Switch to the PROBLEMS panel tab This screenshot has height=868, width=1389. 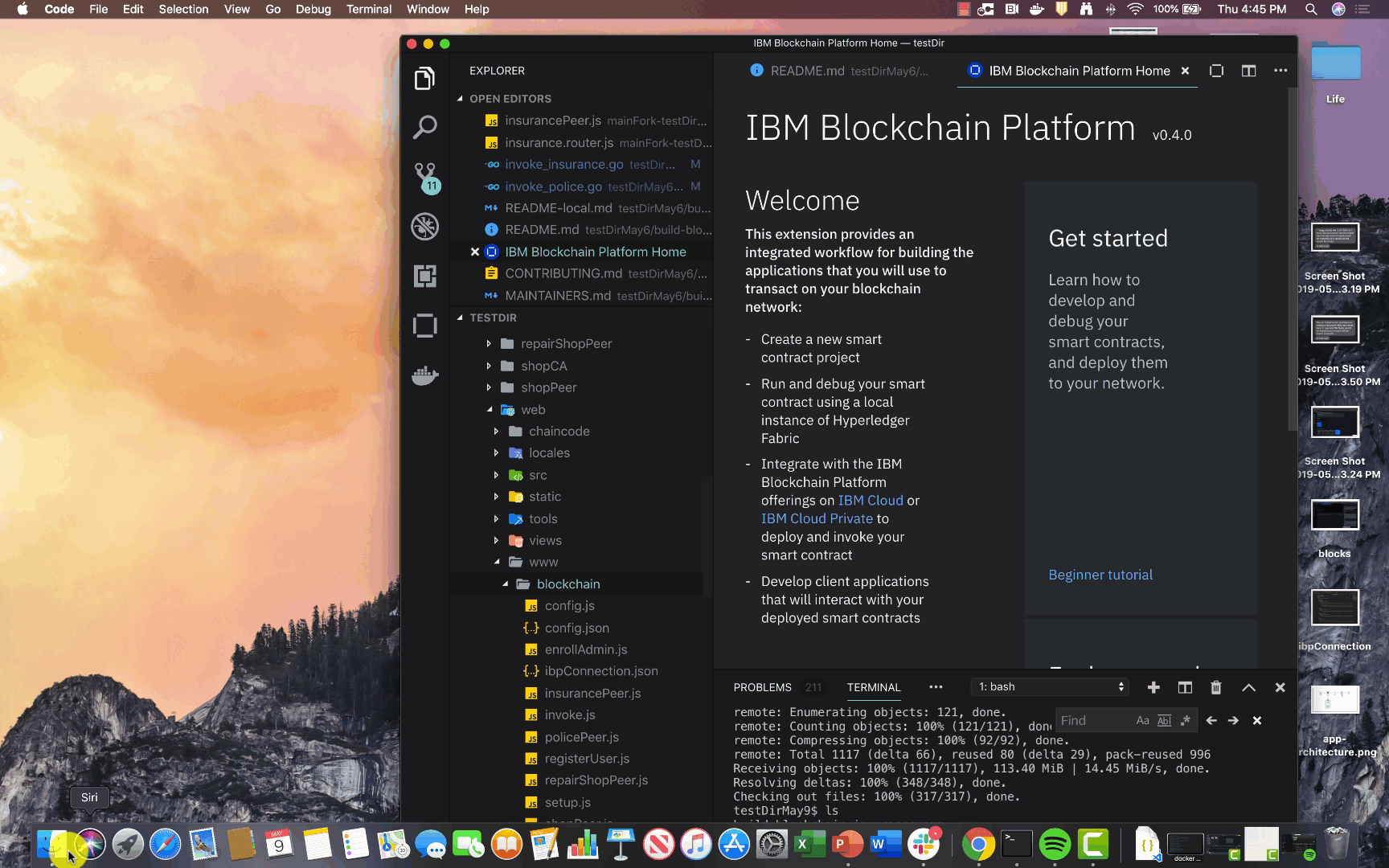pos(762,687)
